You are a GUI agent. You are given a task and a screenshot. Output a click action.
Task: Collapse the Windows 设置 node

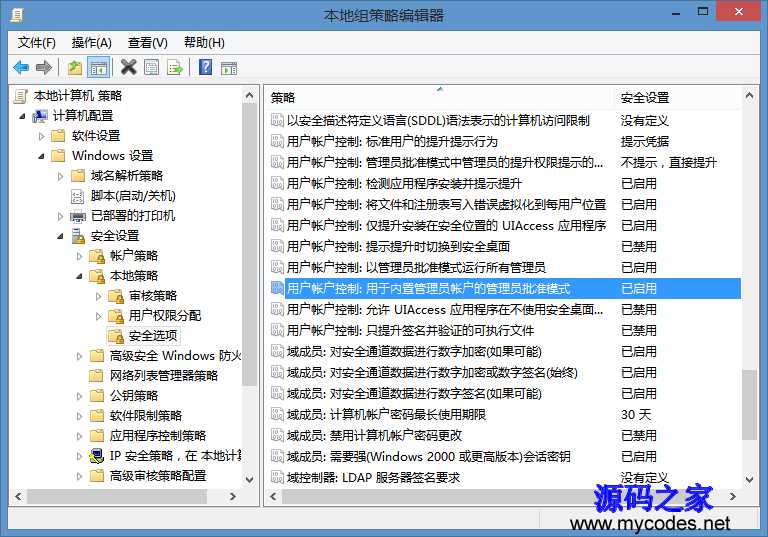click(41, 156)
